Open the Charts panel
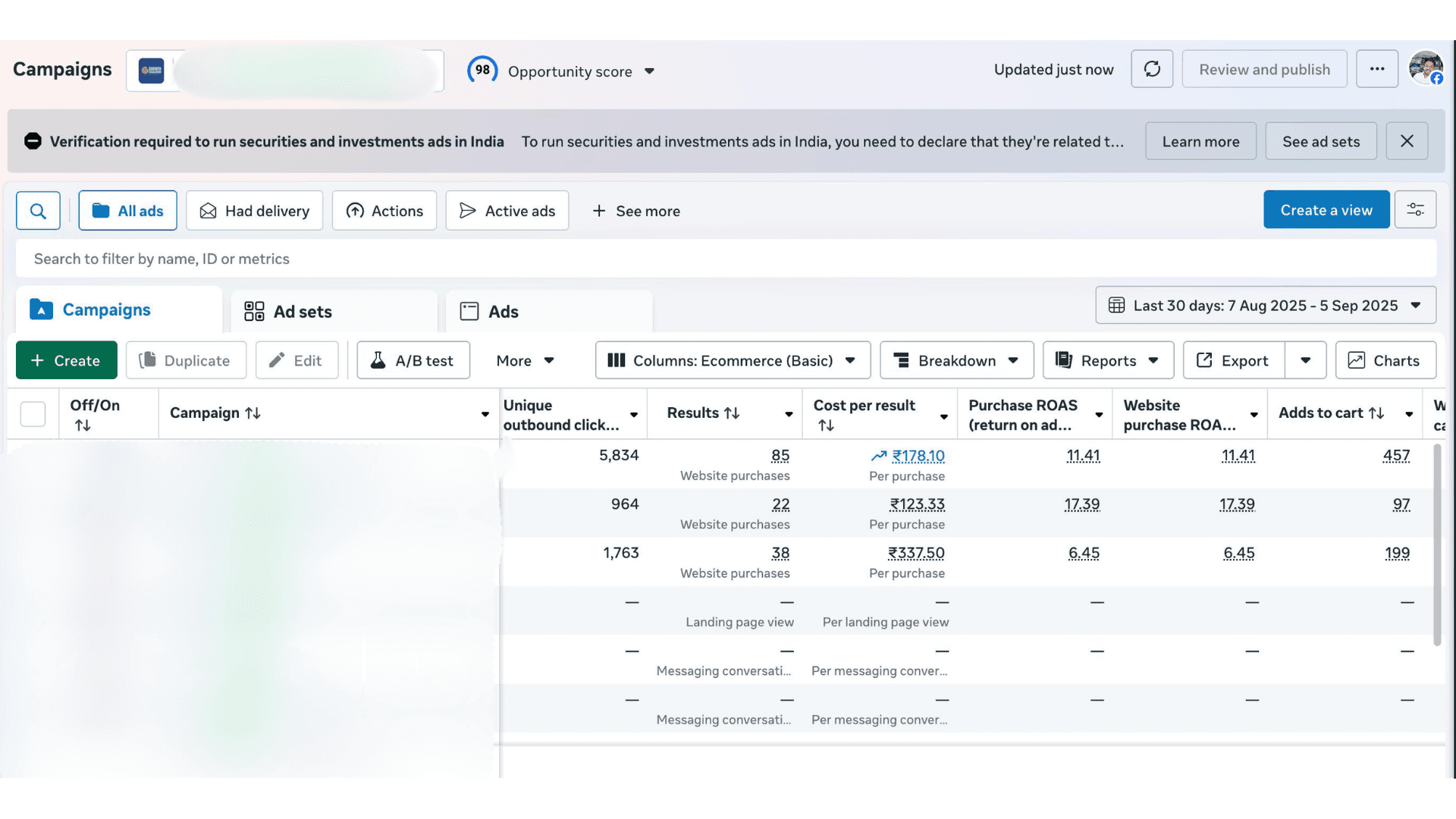Screen dimensions: 1456x819 [1385, 360]
